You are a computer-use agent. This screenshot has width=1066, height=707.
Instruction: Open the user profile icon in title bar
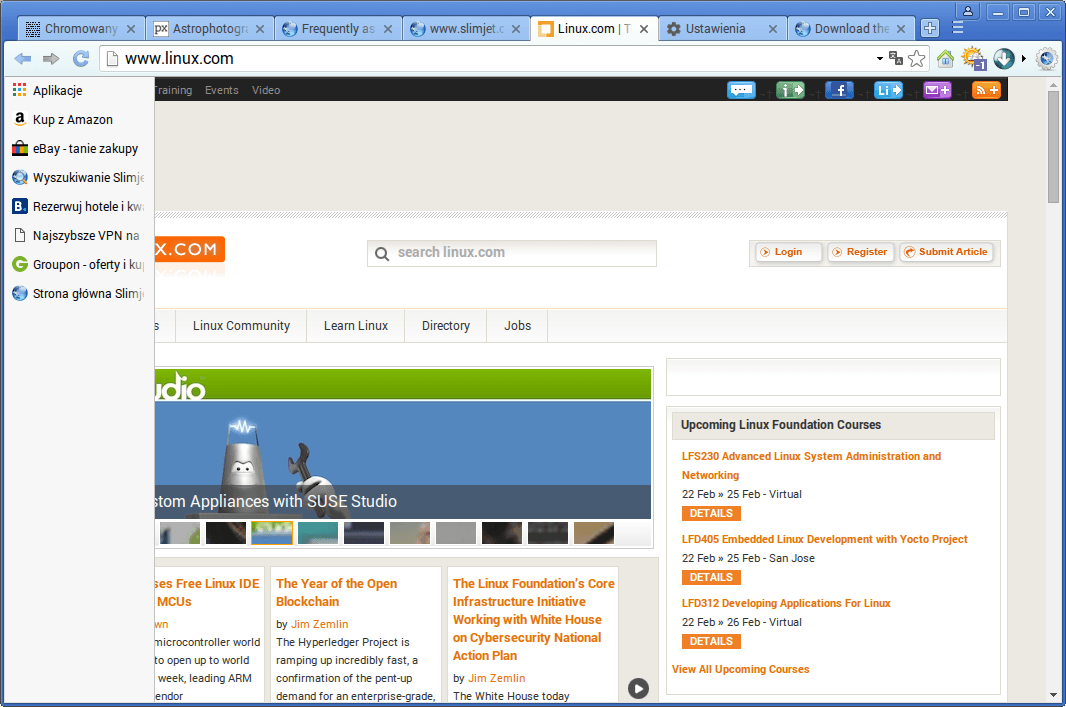click(x=967, y=11)
